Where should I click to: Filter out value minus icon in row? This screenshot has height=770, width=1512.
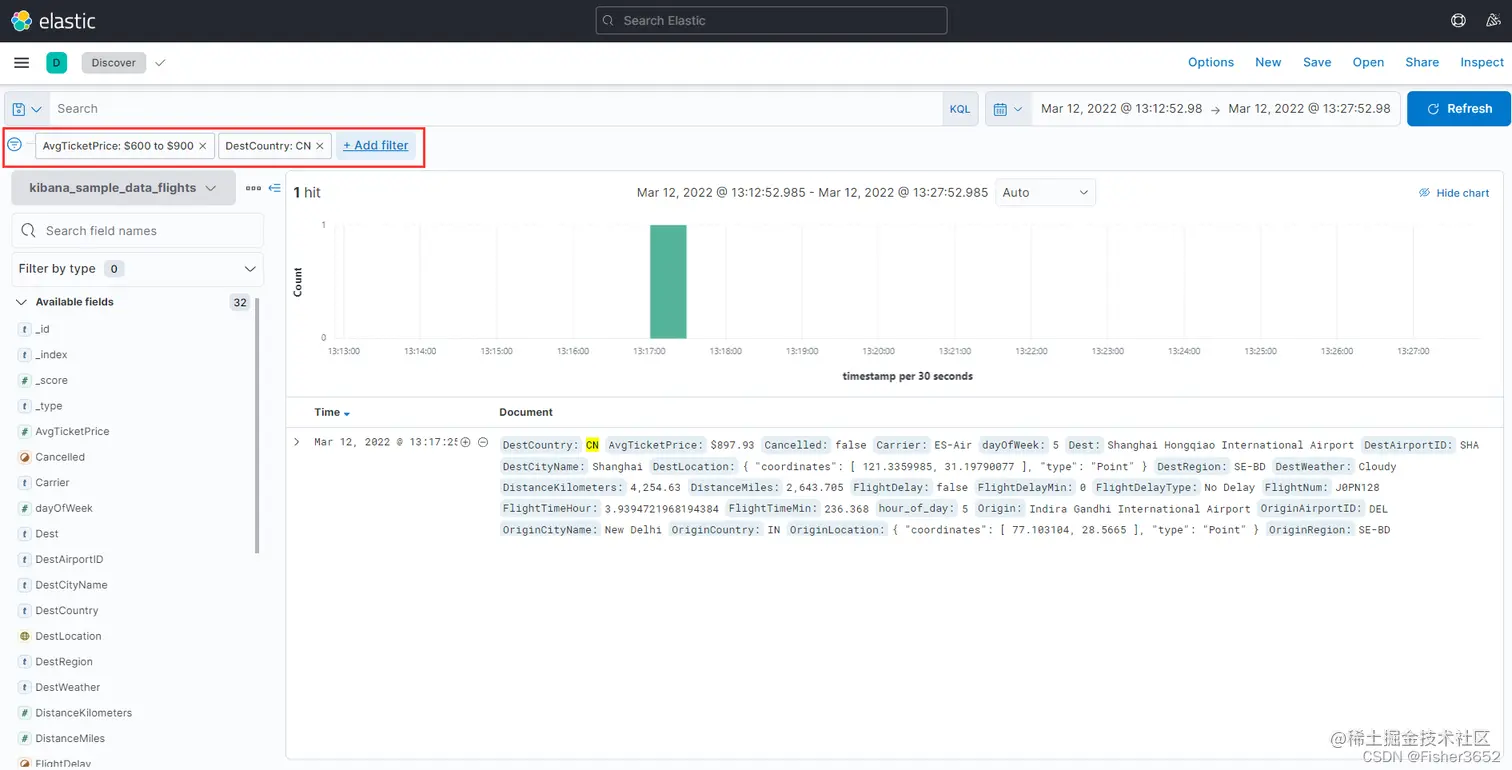[x=483, y=442]
